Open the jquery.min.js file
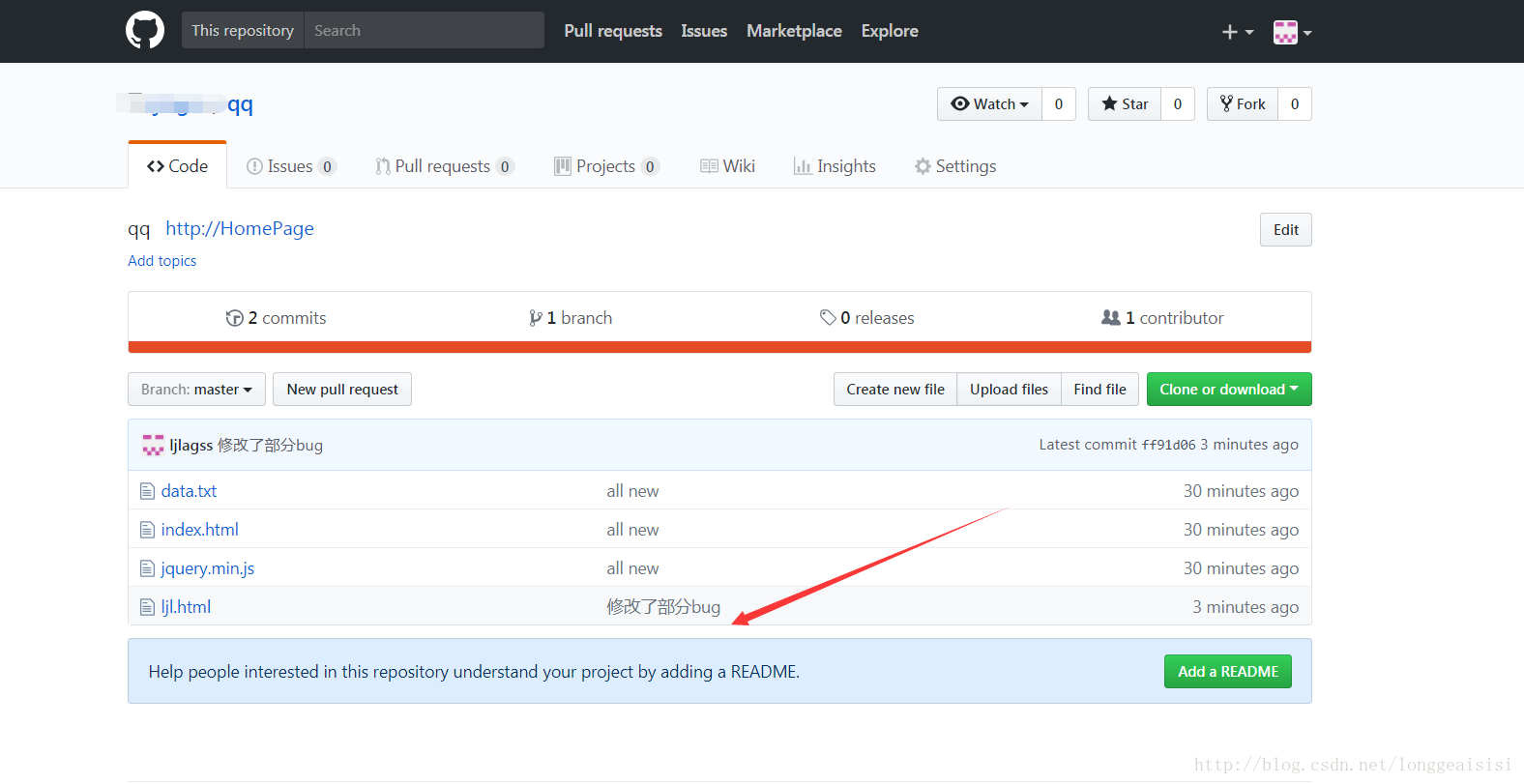Image resolution: width=1524 pixels, height=784 pixels. pos(208,568)
